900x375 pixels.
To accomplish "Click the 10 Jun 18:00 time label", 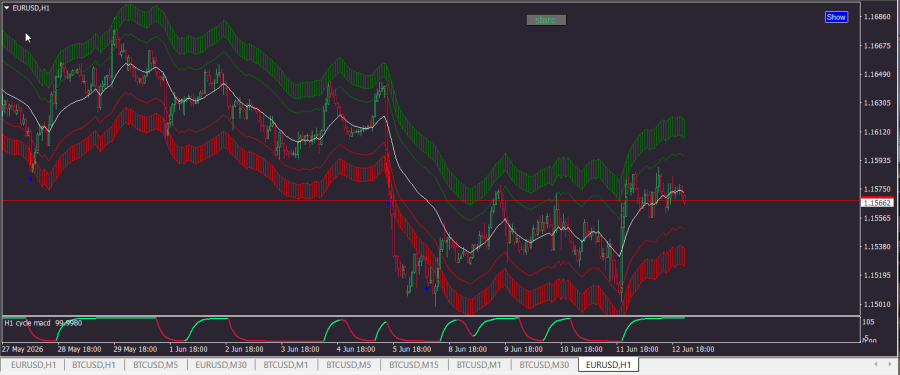I will (x=581, y=349).
